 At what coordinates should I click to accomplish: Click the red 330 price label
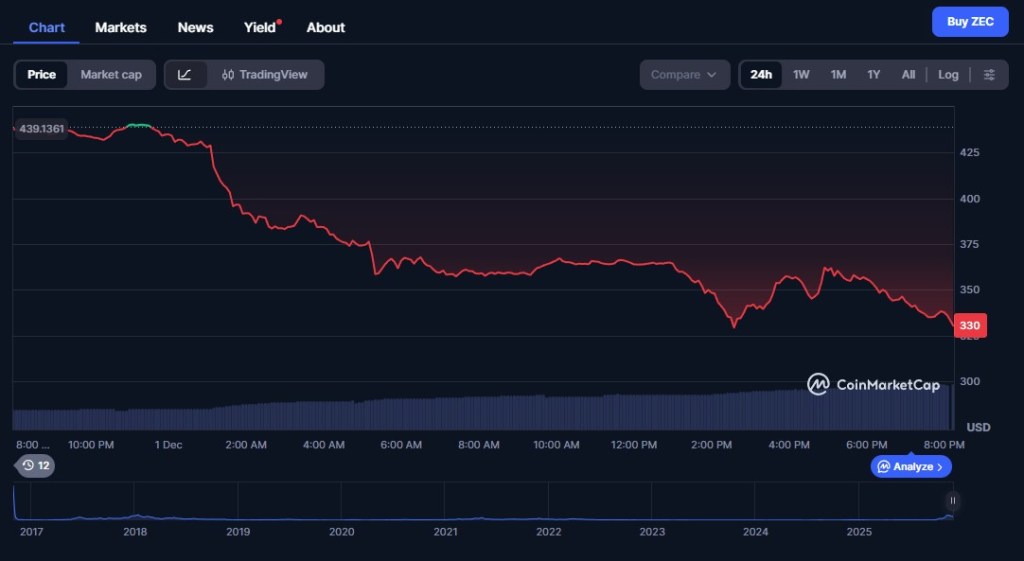(970, 325)
